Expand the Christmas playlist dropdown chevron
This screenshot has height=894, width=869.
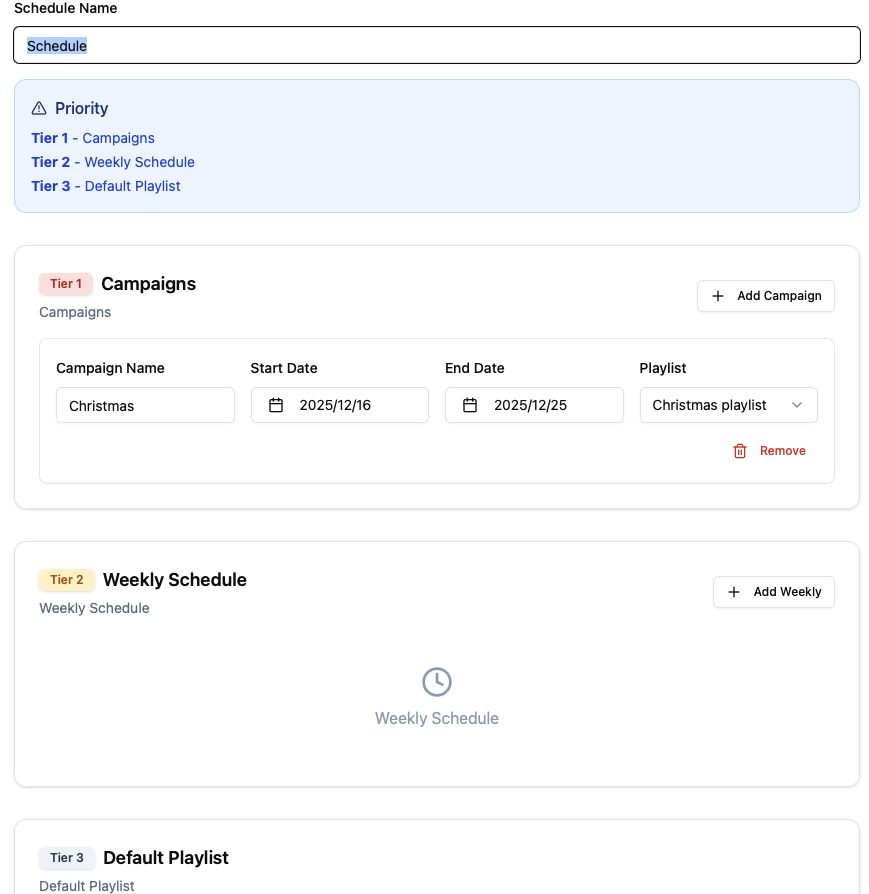[x=797, y=405]
